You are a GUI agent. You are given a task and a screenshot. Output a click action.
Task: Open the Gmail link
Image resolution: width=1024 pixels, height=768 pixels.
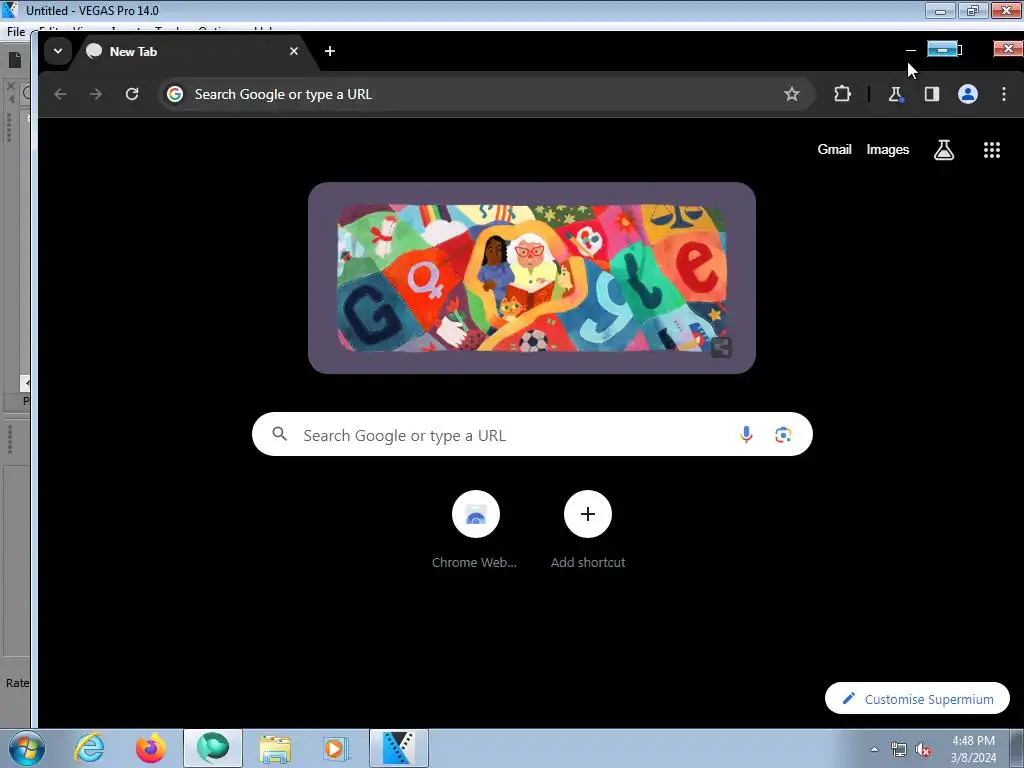click(x=835, y=150)
